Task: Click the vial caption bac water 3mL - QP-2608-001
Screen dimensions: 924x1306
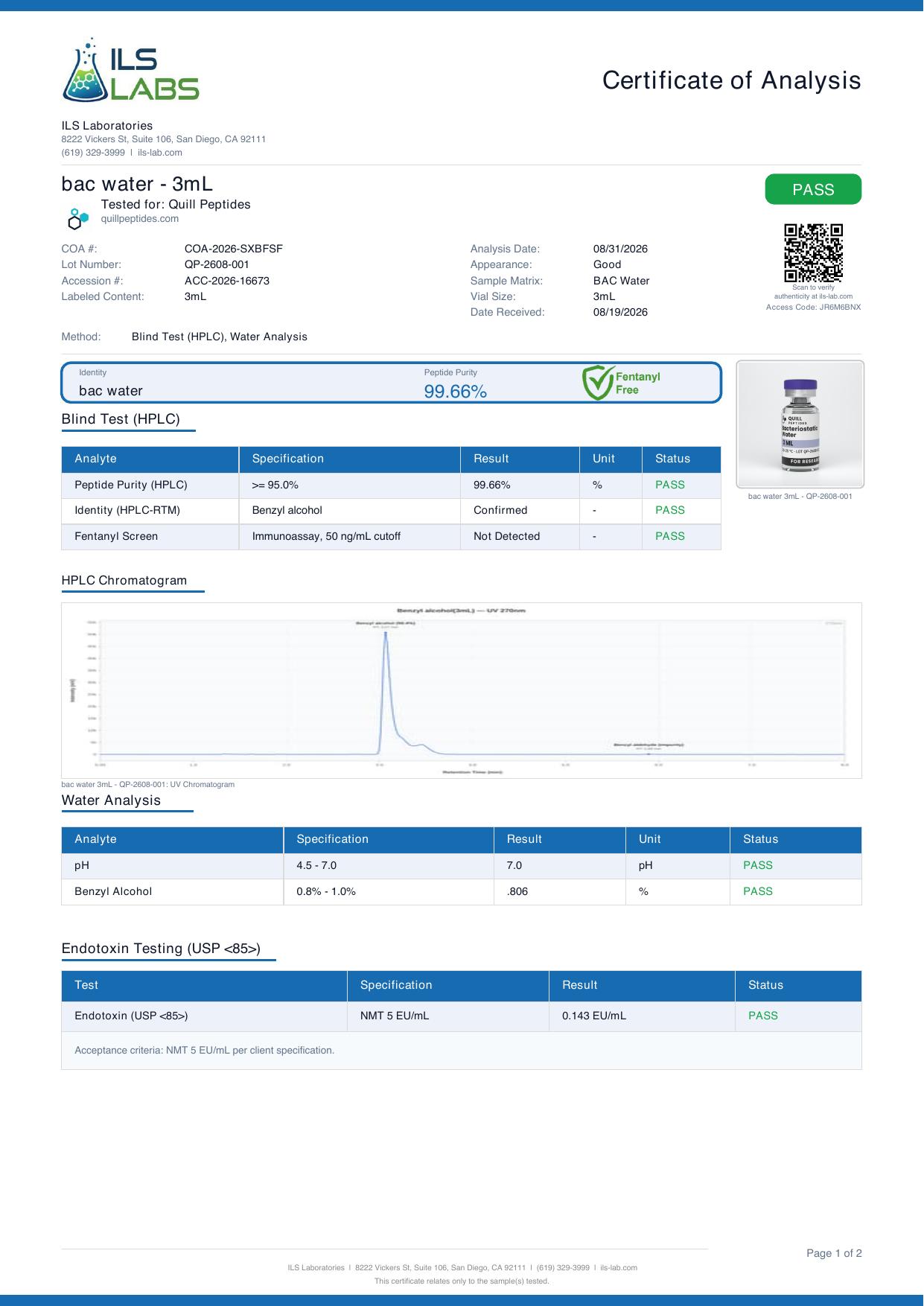Action: click(x=800, y=496)
